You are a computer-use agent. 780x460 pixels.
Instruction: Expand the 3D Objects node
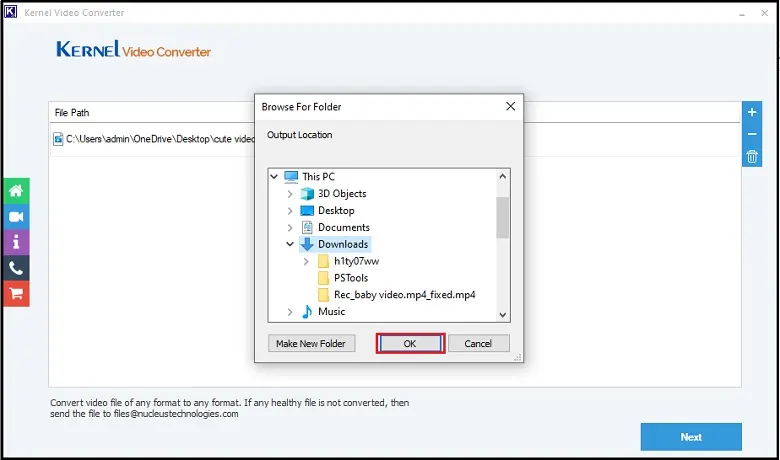tap(290, 194)
